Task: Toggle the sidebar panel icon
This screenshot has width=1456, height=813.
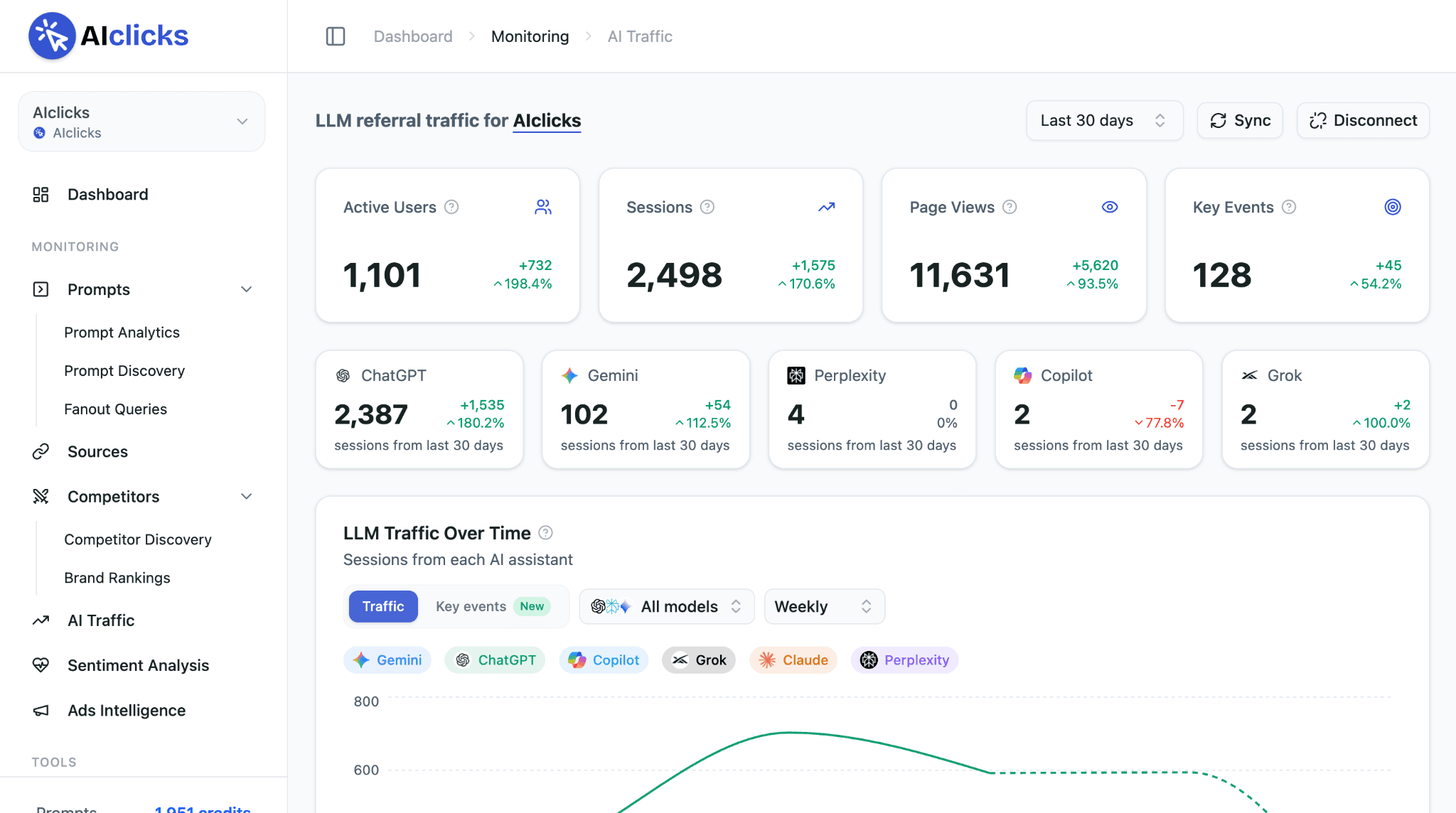Action: tap(336, 36)
